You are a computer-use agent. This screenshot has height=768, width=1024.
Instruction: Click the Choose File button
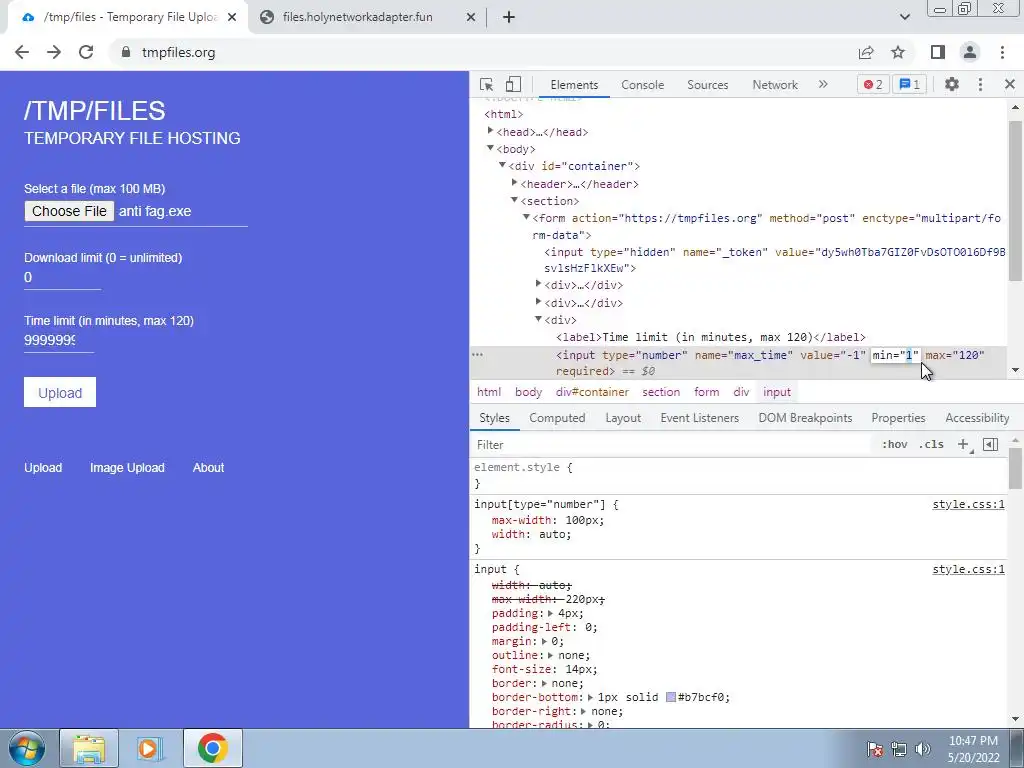click(69, 211)
